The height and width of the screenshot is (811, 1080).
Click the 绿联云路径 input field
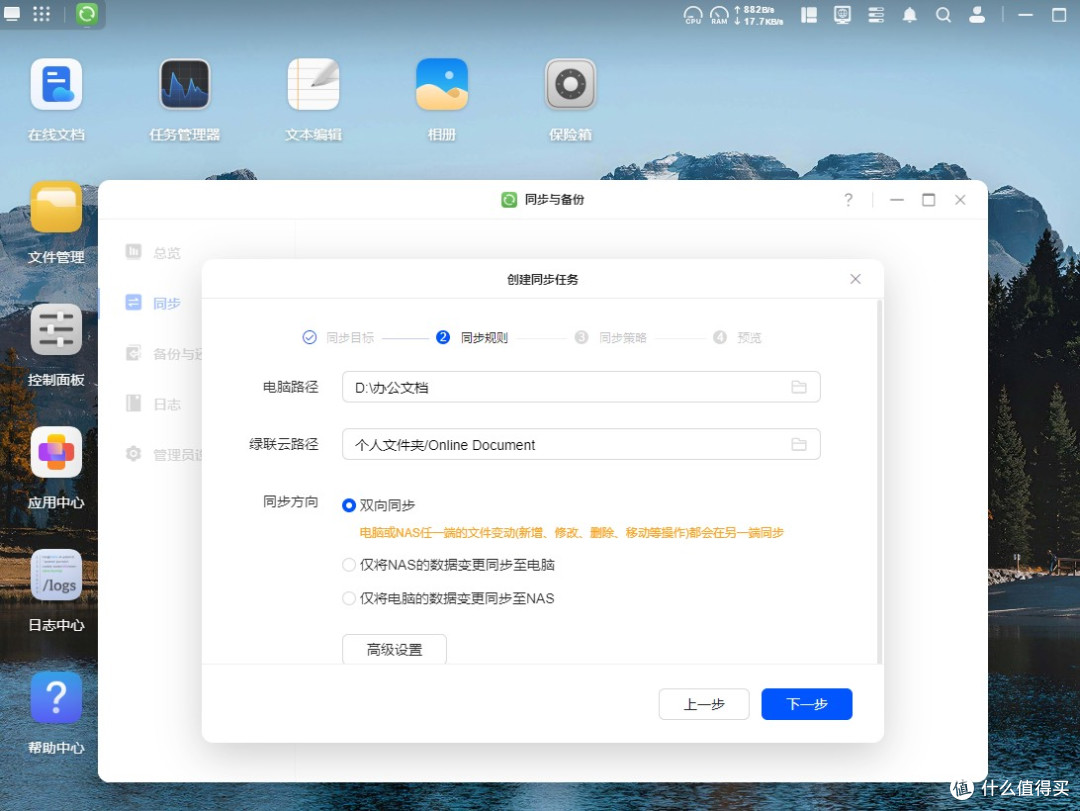click(581, 444)
